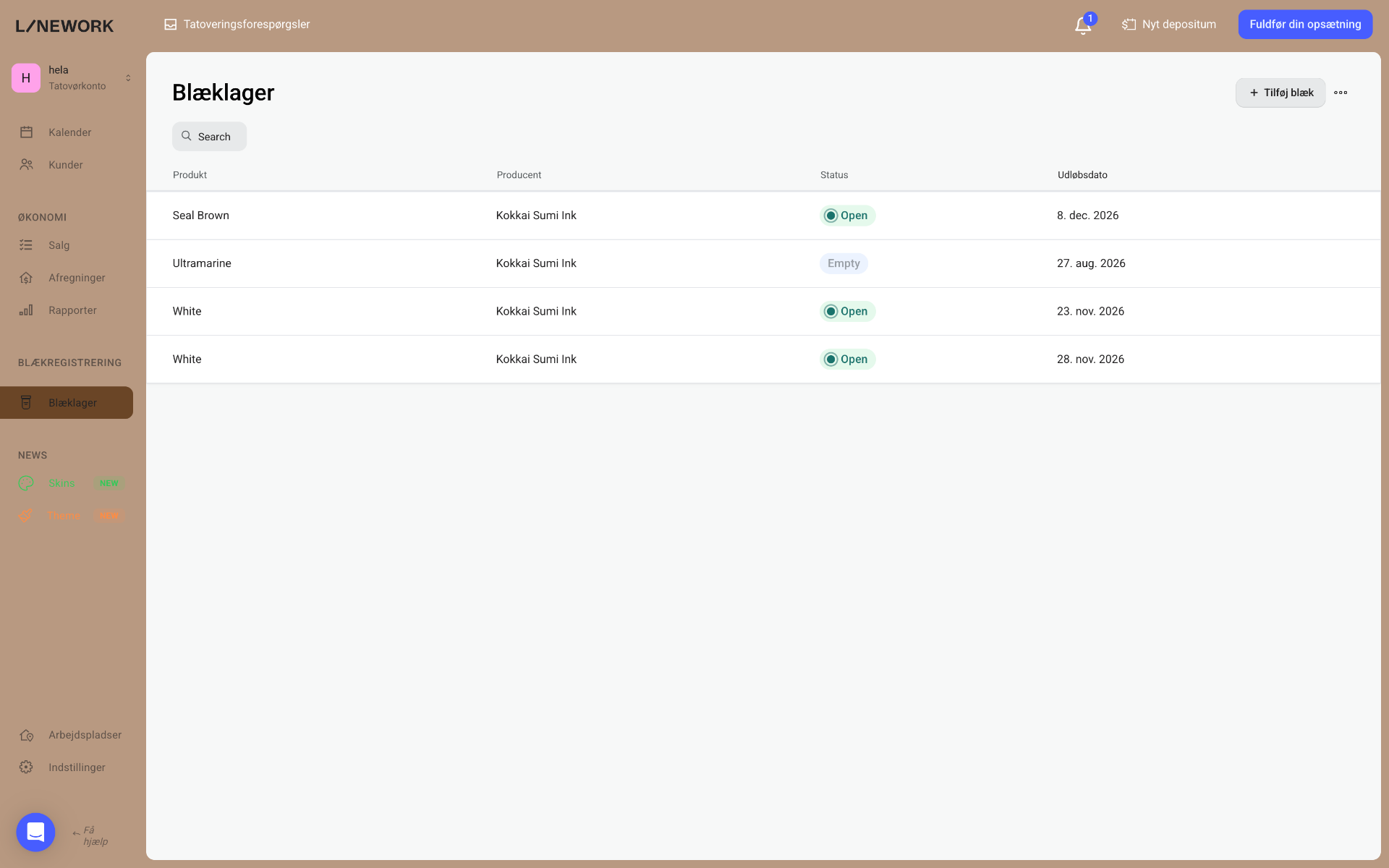Click the LINEWORK logo
This screenshot has width=1389, height=868.
(65, 26)
